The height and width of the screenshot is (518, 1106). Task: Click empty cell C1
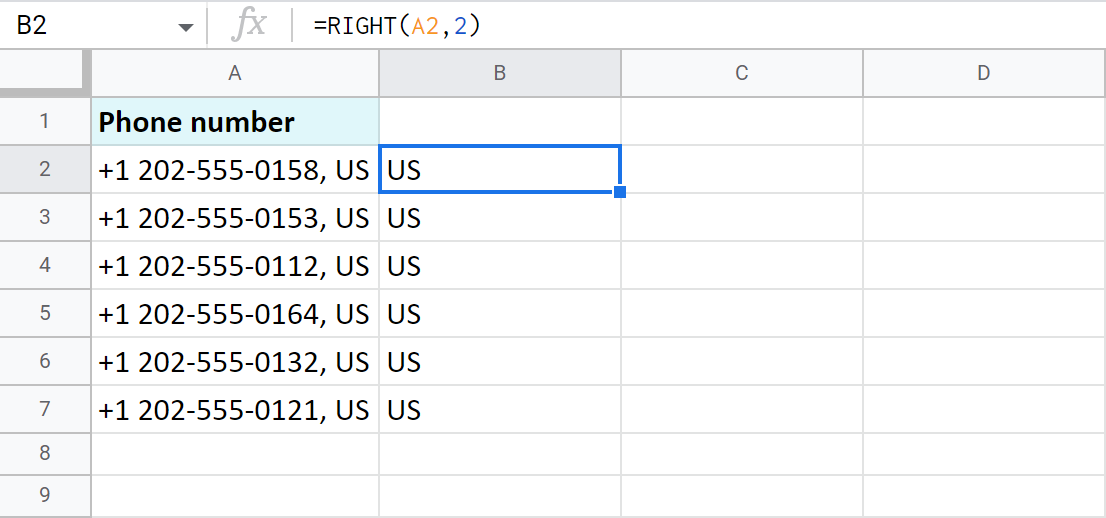click(x=742, y=122)
